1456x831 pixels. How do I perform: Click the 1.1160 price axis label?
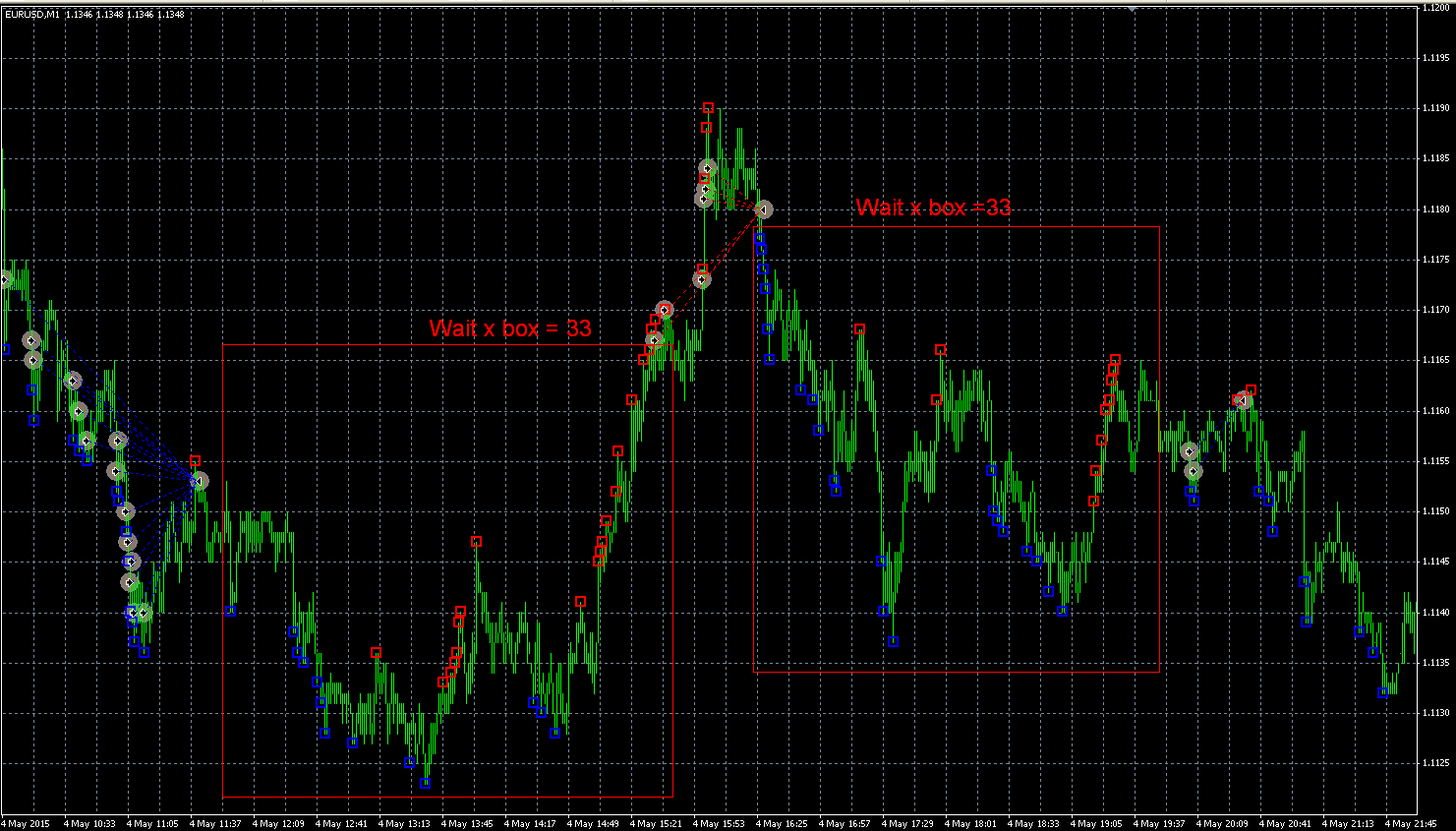pos(1435,411)
